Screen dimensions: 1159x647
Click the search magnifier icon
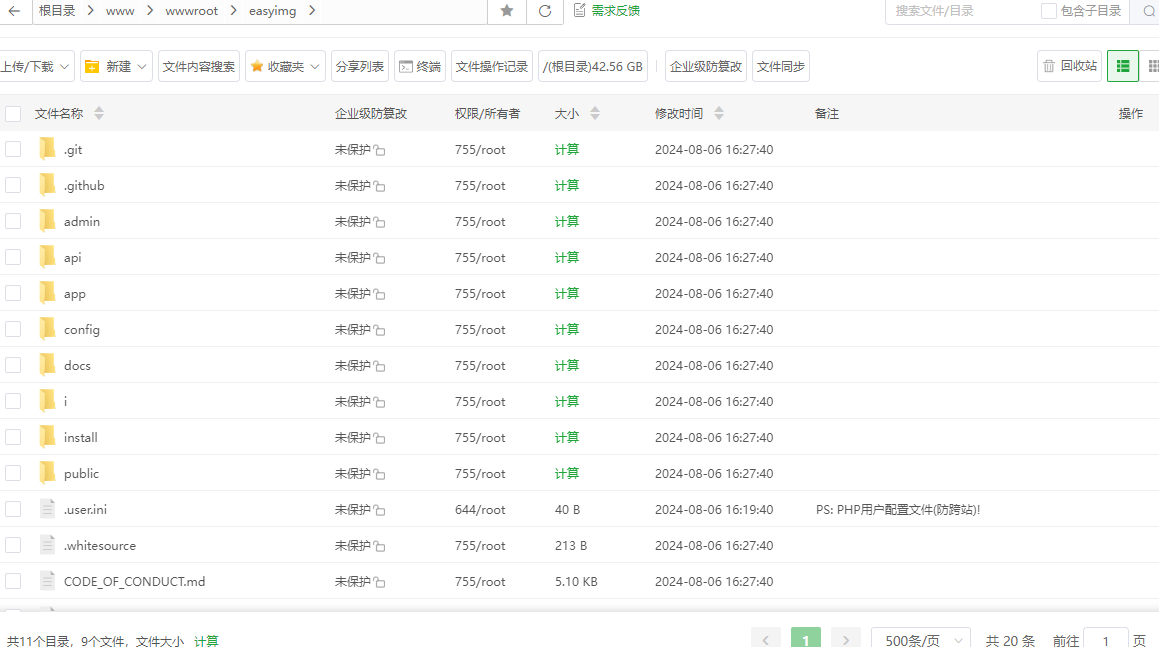(1148, 11)
